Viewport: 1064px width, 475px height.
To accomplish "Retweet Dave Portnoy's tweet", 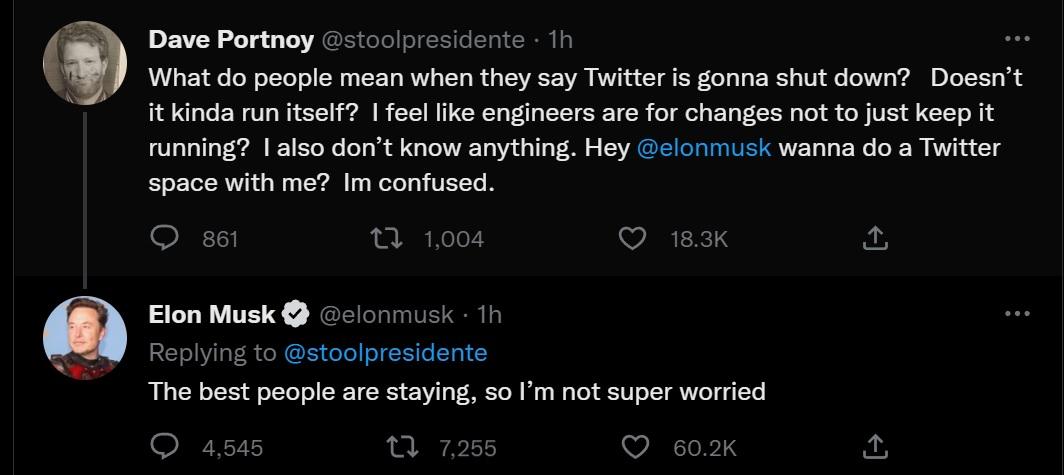I will (379, 239).
